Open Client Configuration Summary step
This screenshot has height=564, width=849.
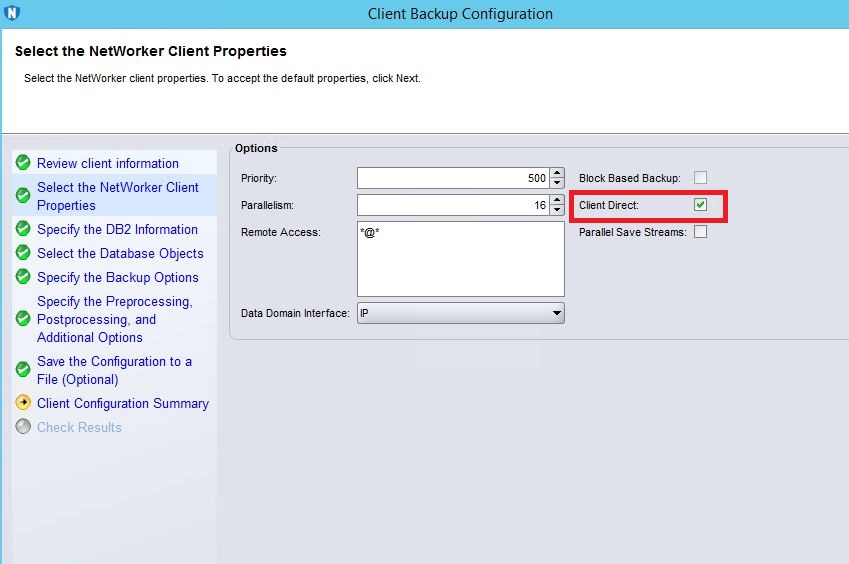tap(123, 403)
